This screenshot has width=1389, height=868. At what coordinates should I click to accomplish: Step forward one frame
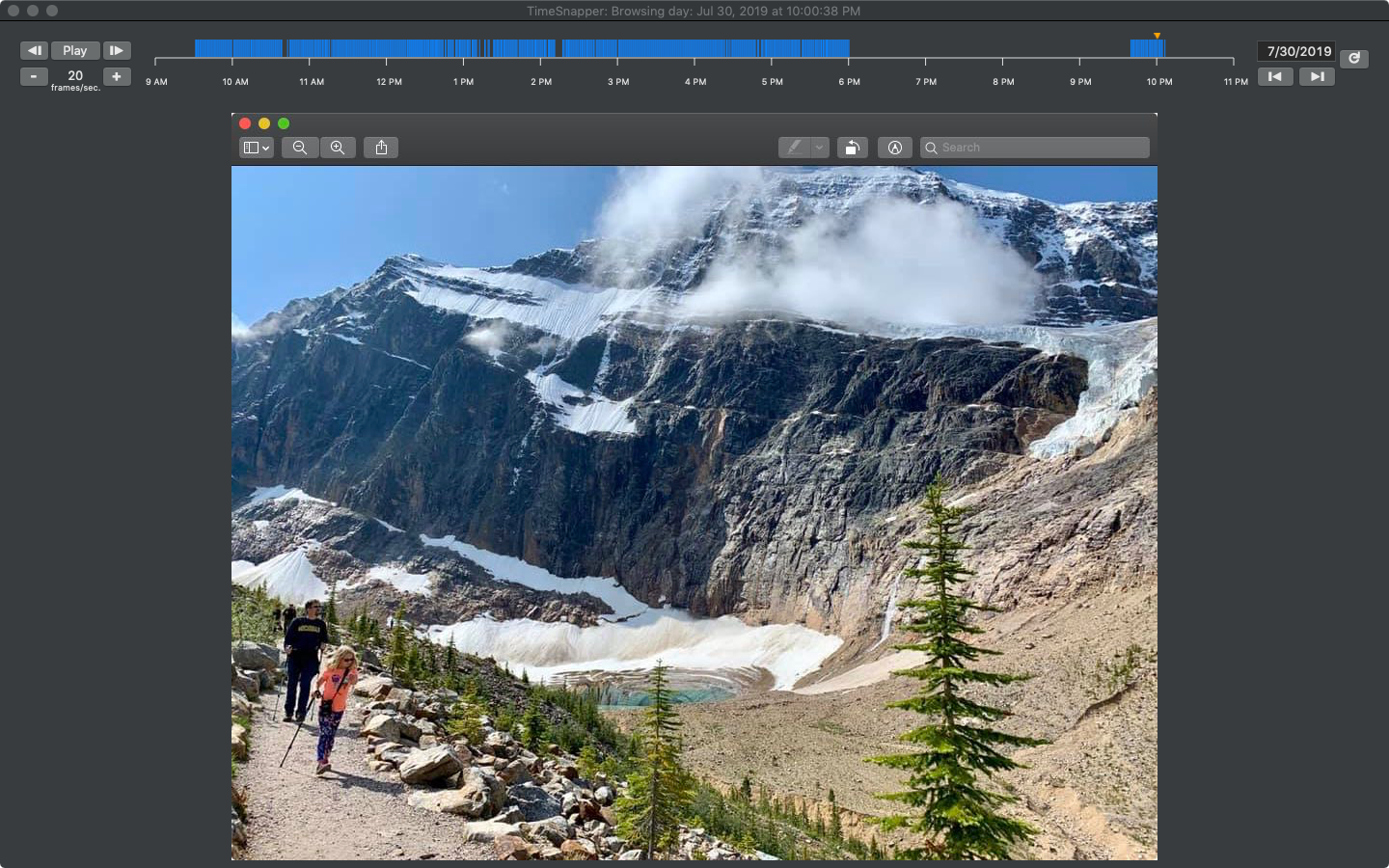[117, 50]
